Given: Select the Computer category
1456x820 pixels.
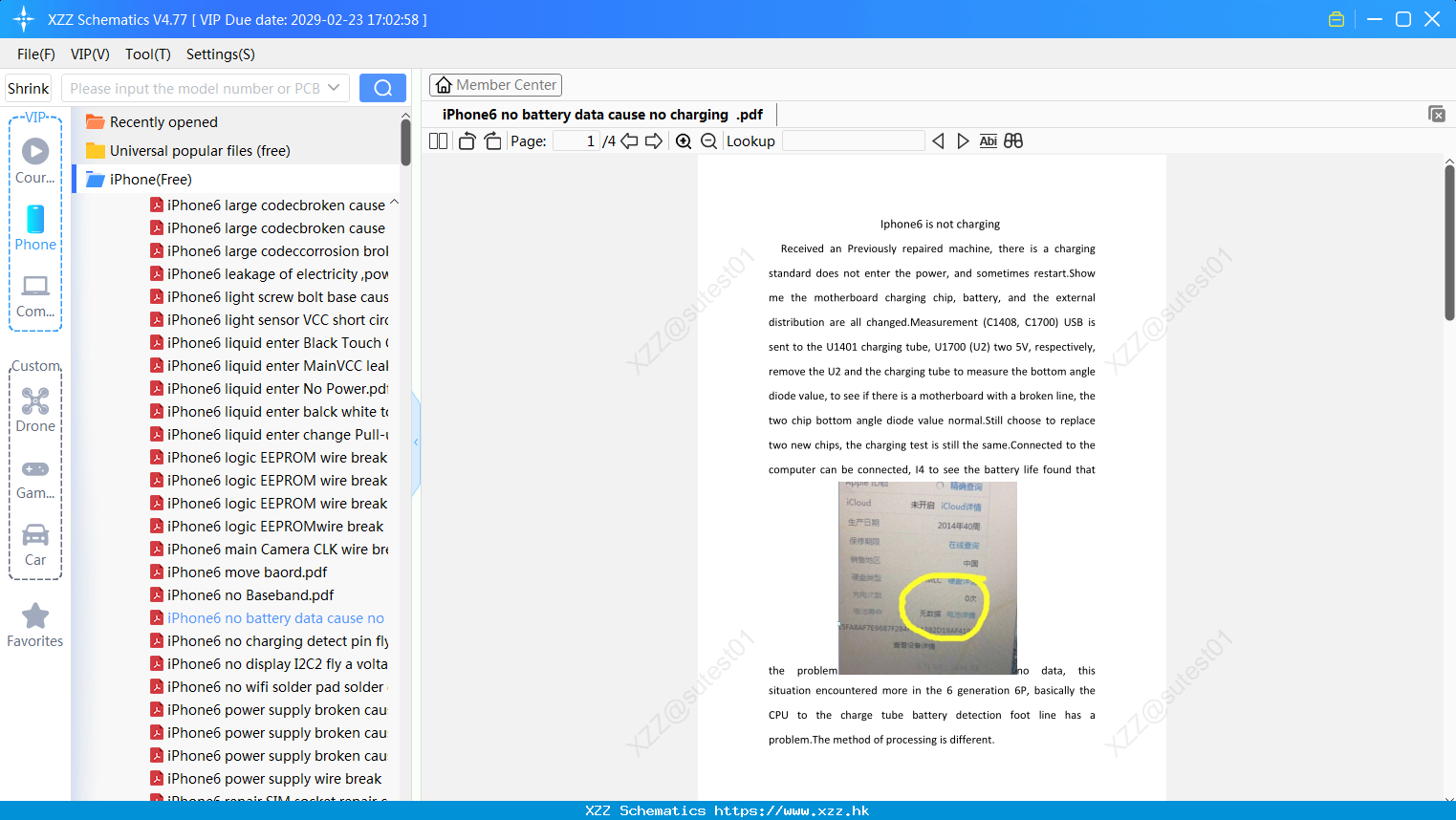Looking at the screenshot, I should (35, 295).
